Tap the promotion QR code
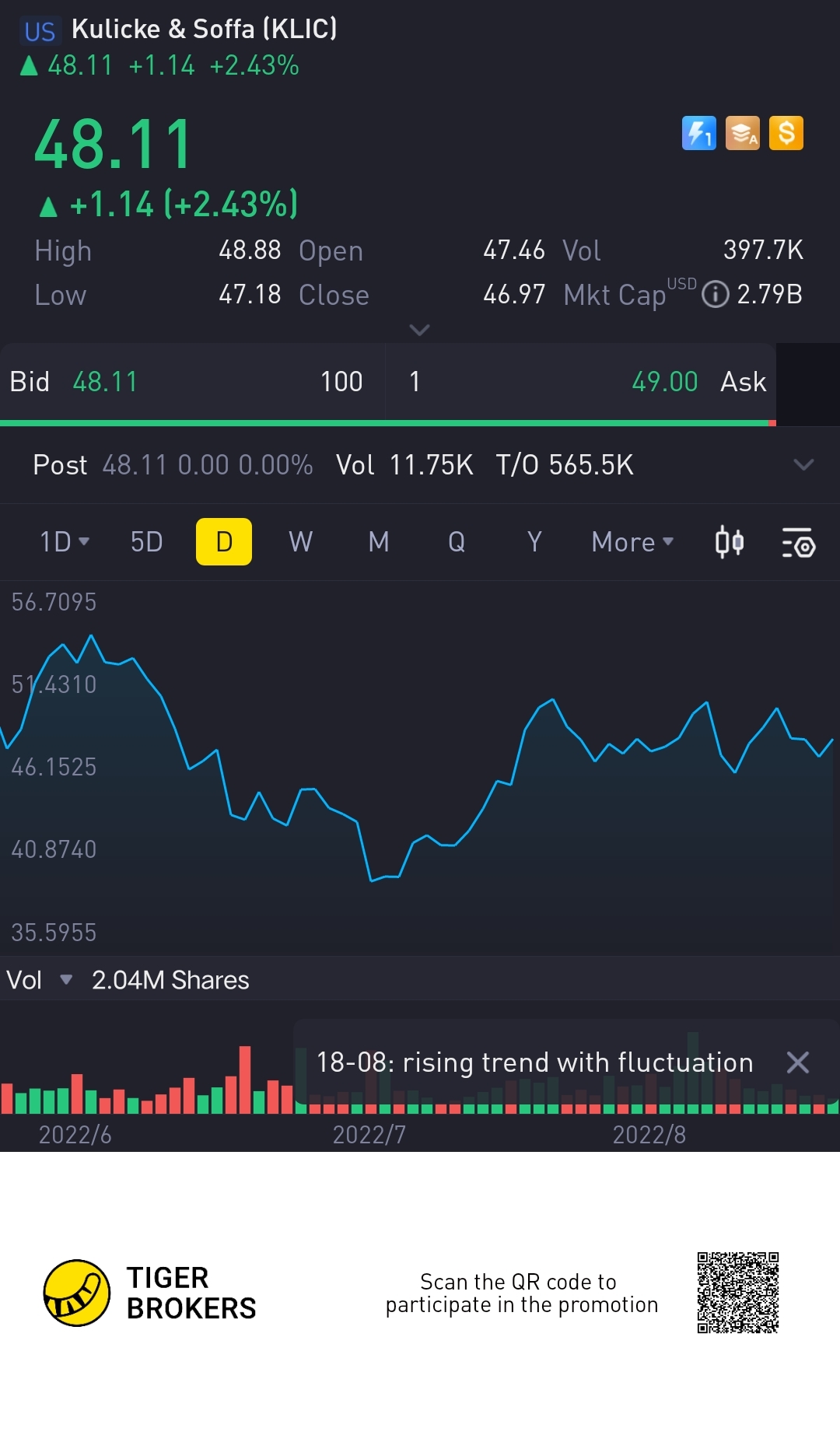 738,1293
